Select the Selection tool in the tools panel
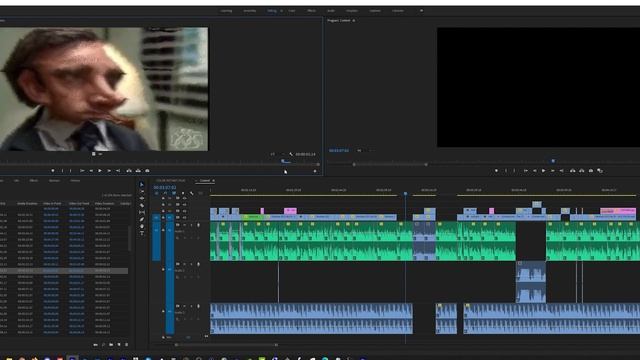 [x=142, y=184]
